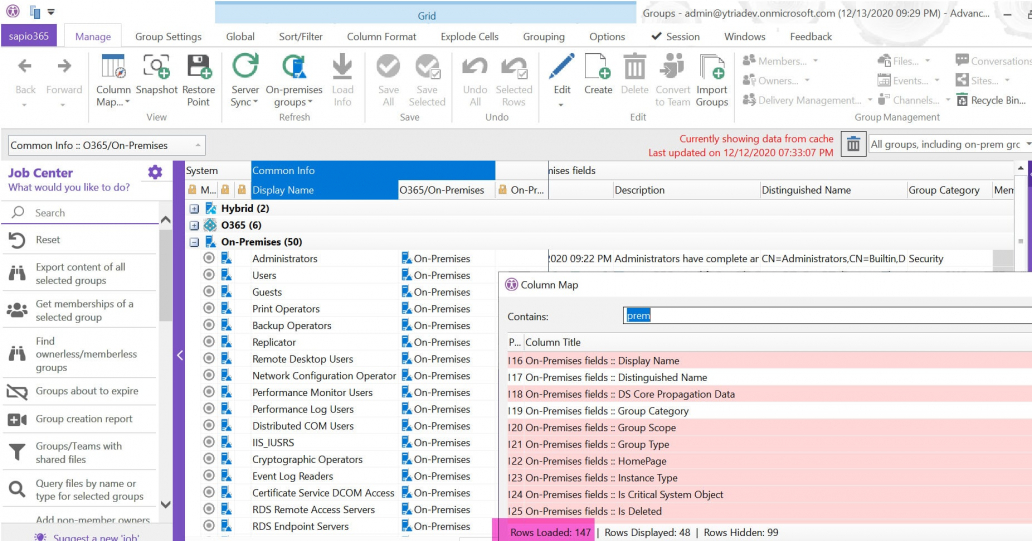Click Groups about to expire job
The image size is (1032, 541).
(x=79, y=391)
